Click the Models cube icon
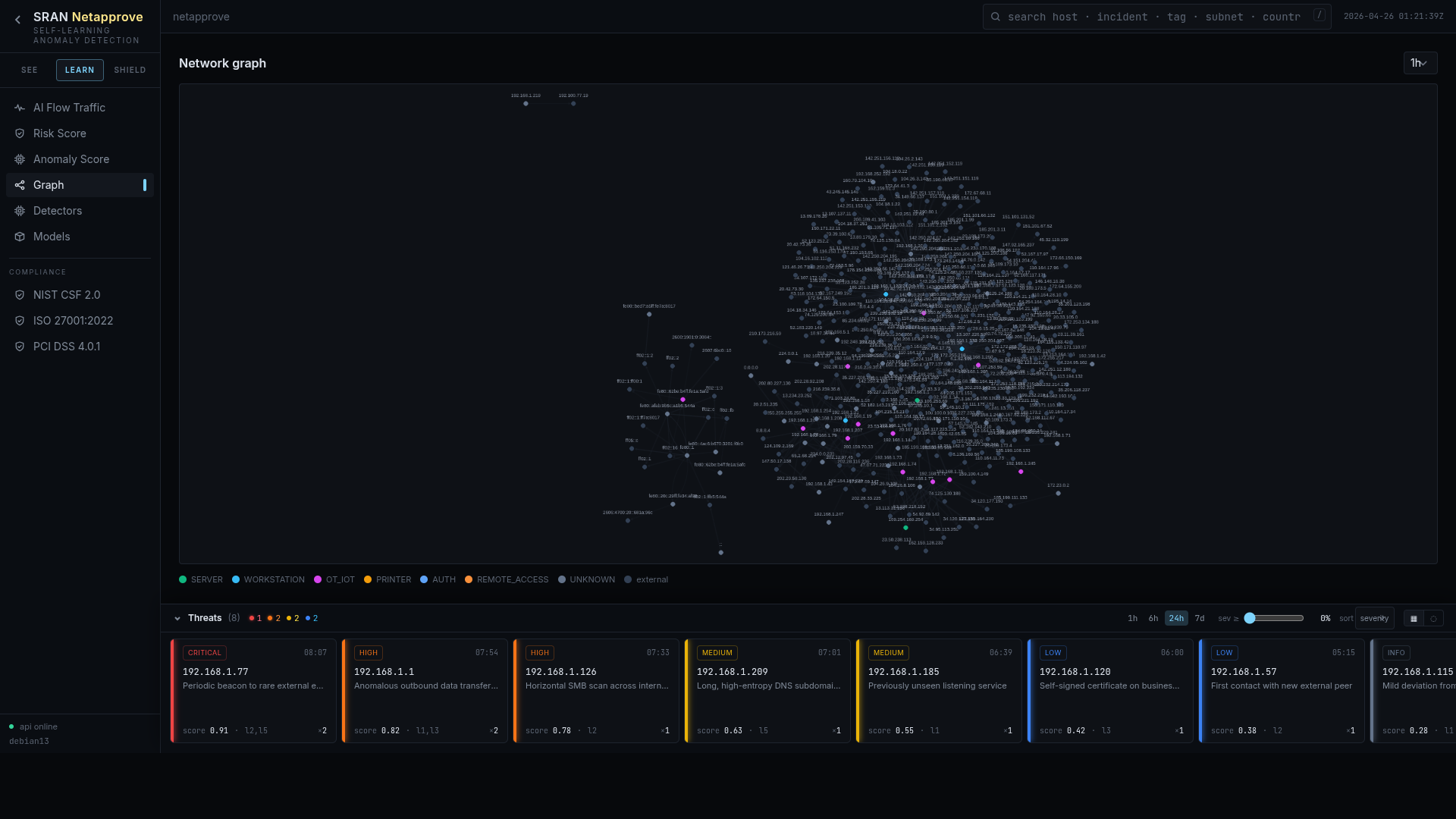This screenshot has height=819, width=1456. tap(20, 237)
